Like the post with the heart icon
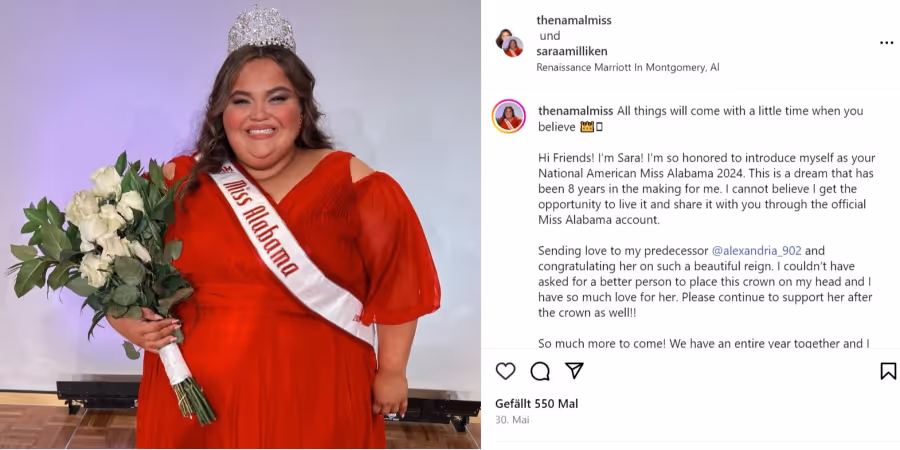This screenshot has width=900, height=450. pyautogui.click(x=505, y=371)
